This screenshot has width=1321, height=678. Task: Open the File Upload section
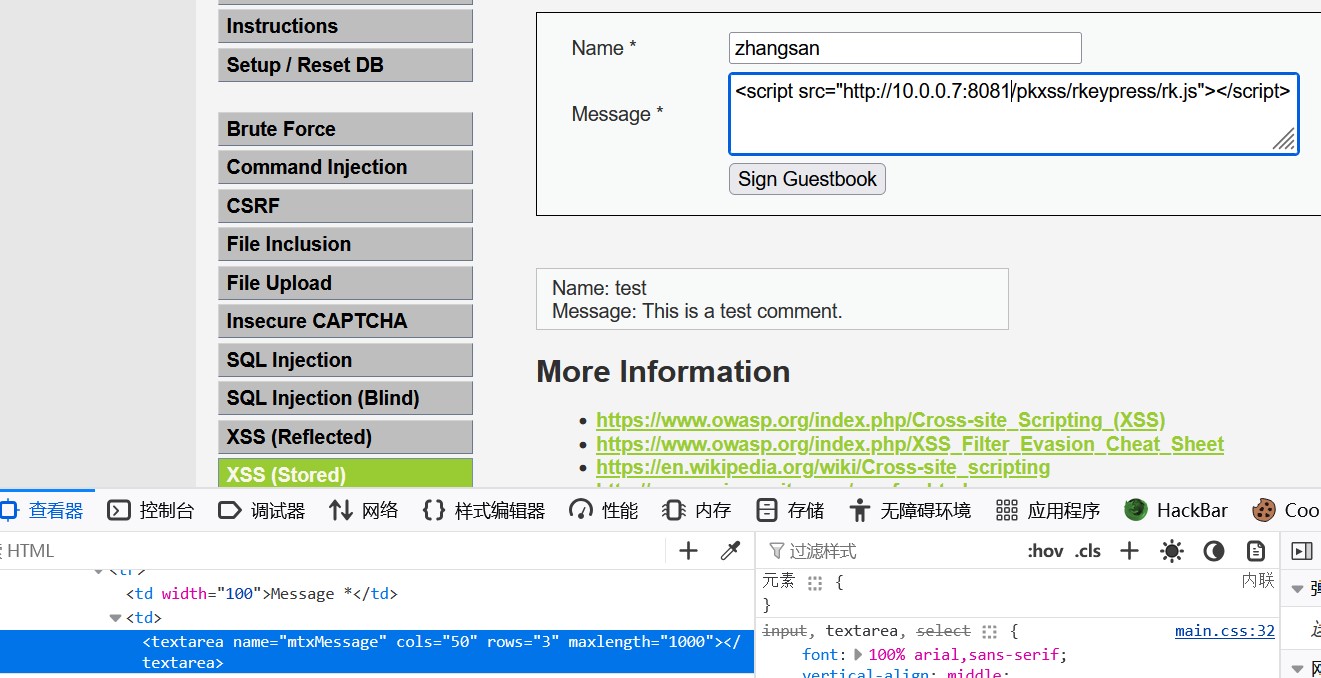(345, 283)
